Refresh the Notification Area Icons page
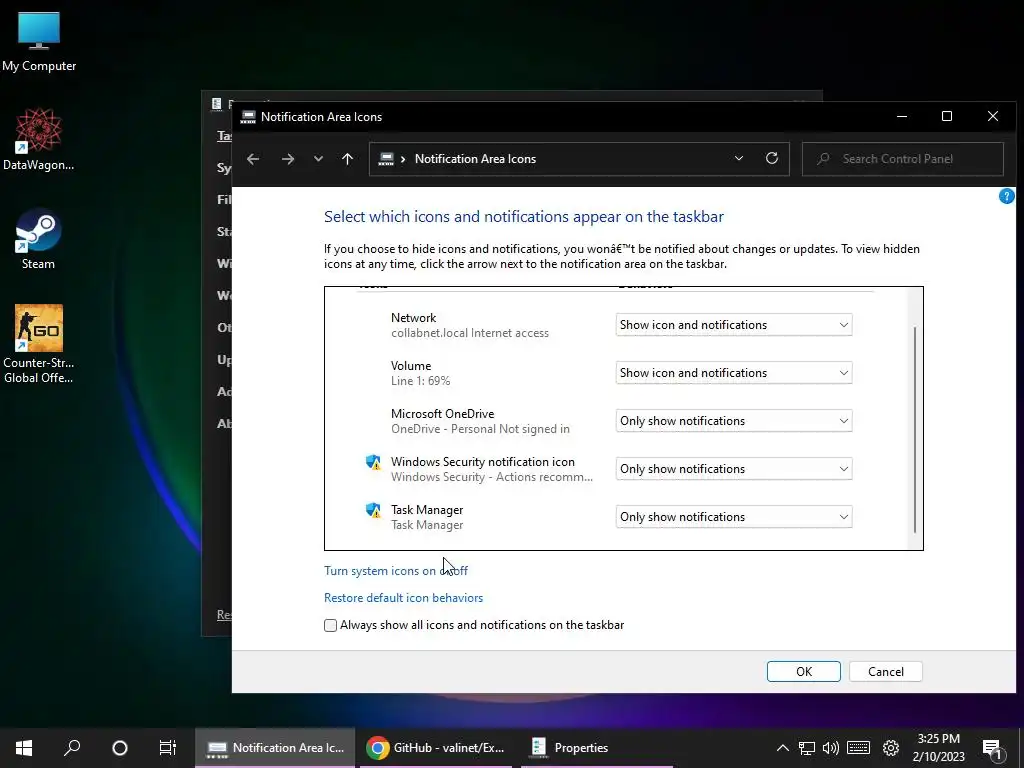 click(772, 159)
